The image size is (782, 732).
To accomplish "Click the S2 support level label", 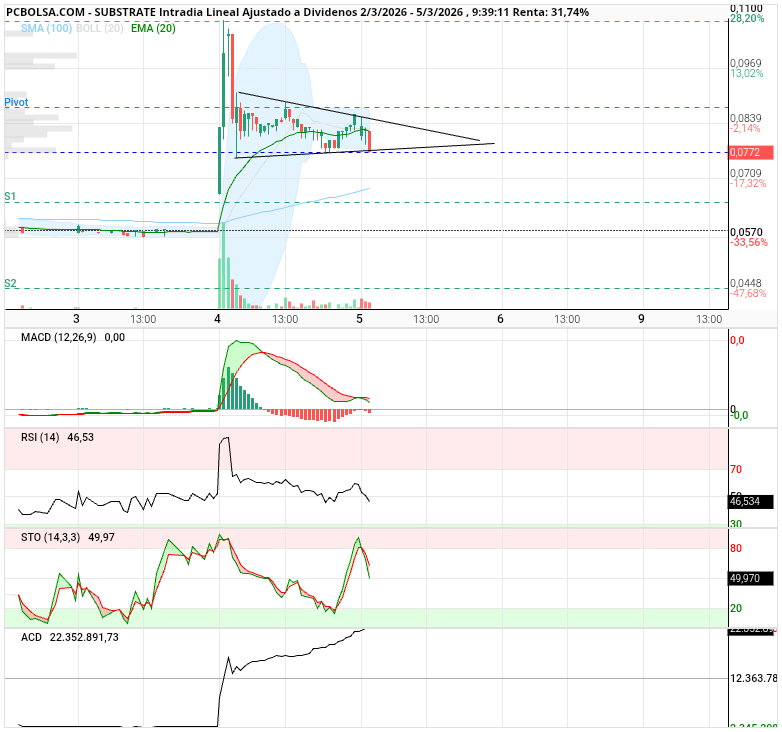I will pyautogui.click(x=10, y=284).
